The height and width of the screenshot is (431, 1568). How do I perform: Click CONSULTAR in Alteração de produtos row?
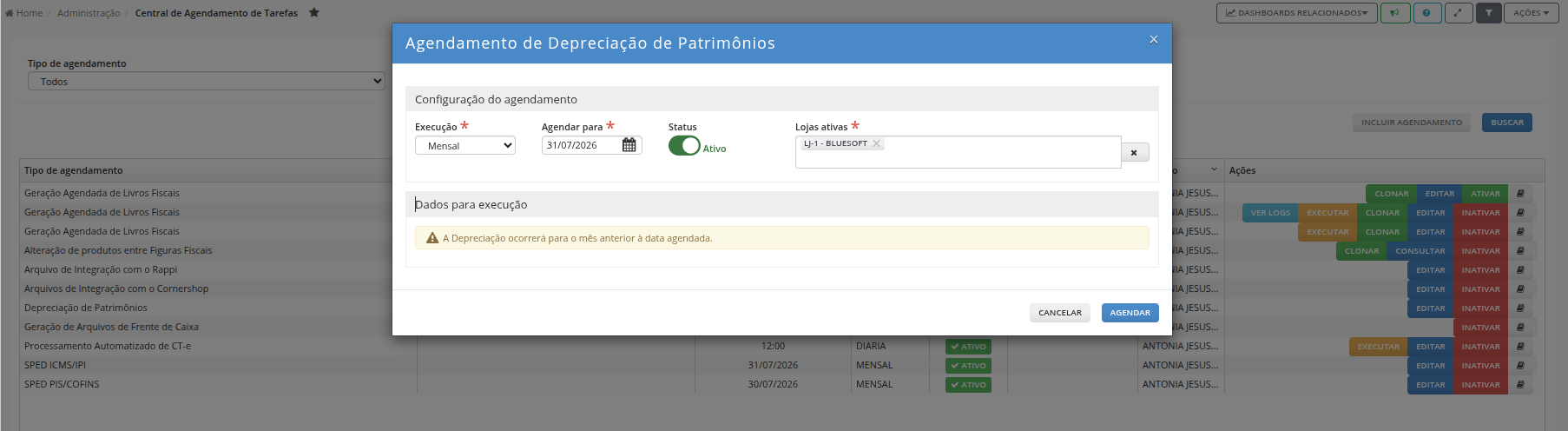[x=1420, y=251]
